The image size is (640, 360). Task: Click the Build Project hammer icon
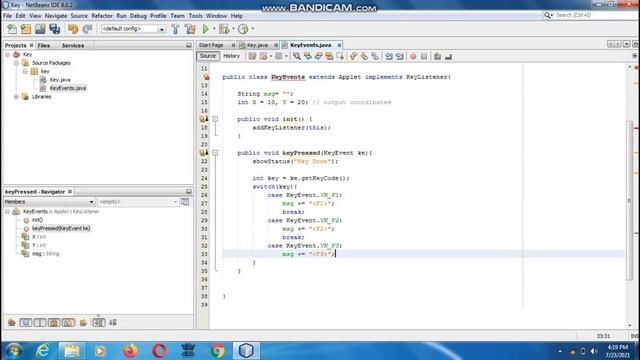point(175,29)
